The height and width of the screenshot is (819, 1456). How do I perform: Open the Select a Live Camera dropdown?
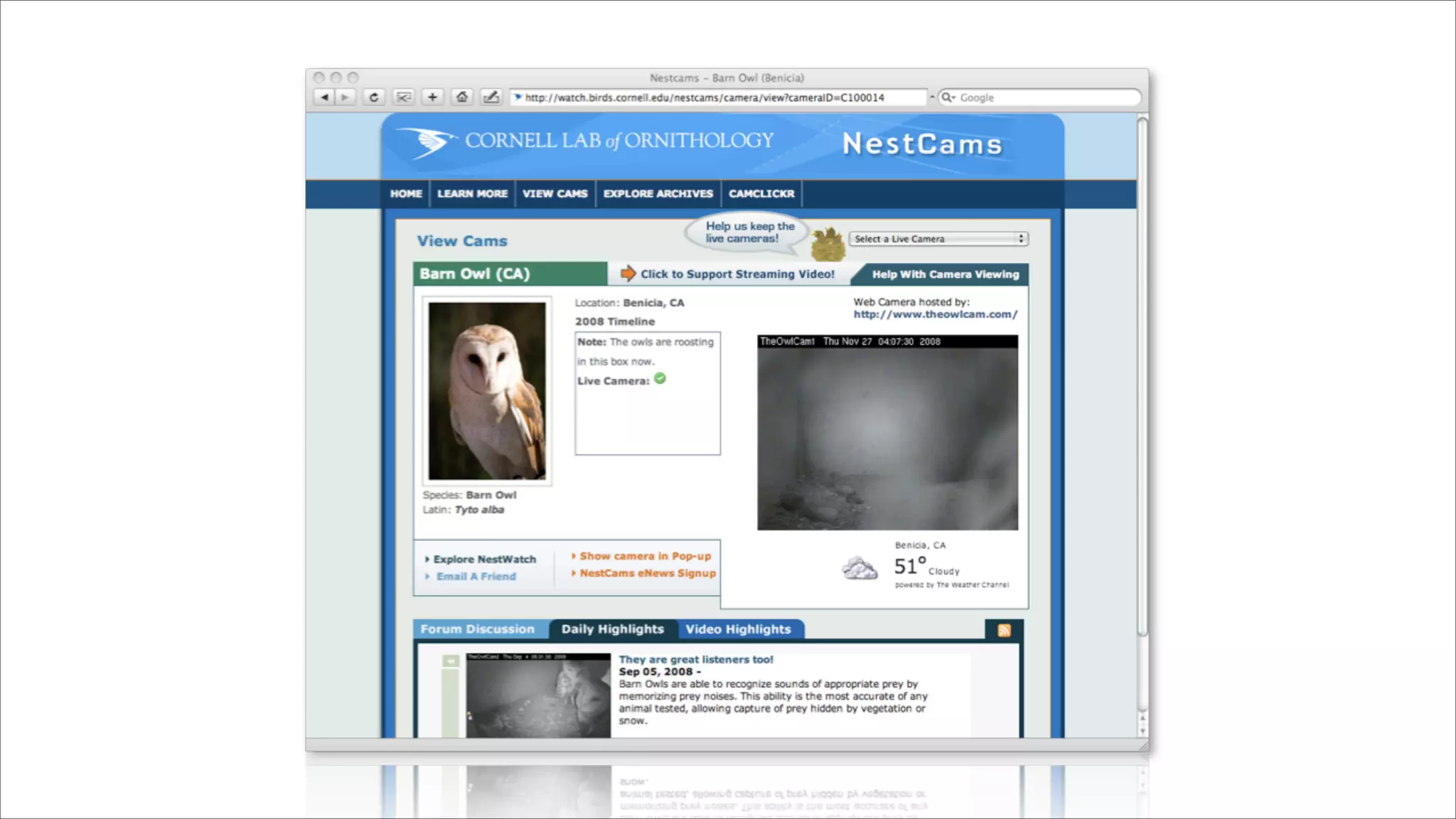pyautogui.click(x=938, y=239)
